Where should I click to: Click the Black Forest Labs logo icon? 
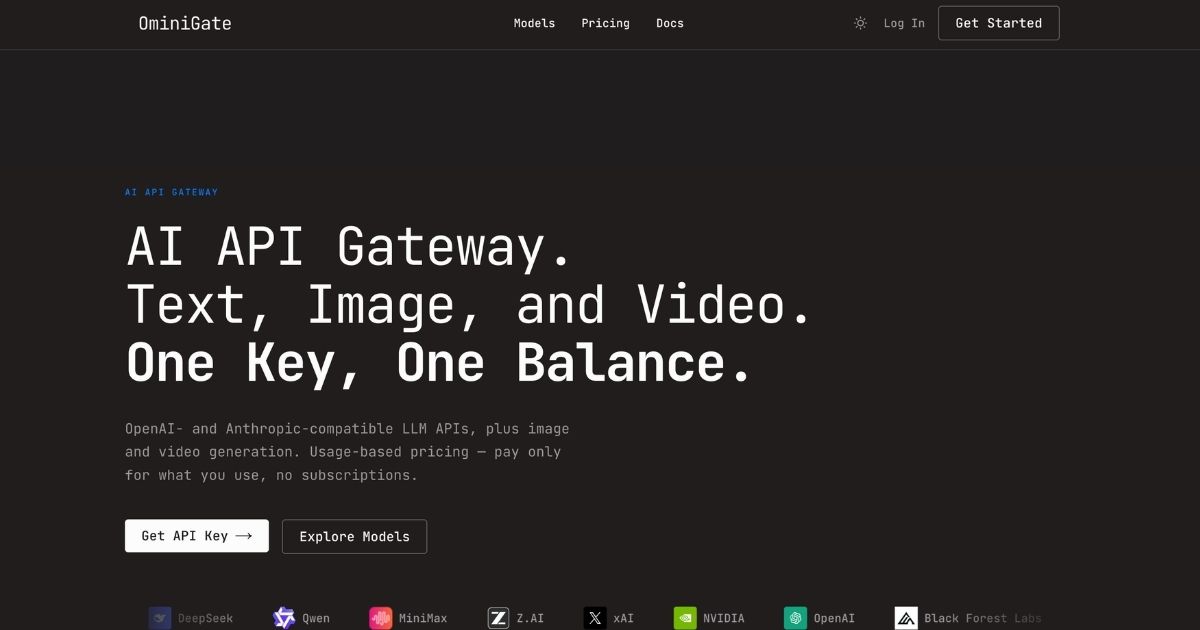(x=906, y=618)
